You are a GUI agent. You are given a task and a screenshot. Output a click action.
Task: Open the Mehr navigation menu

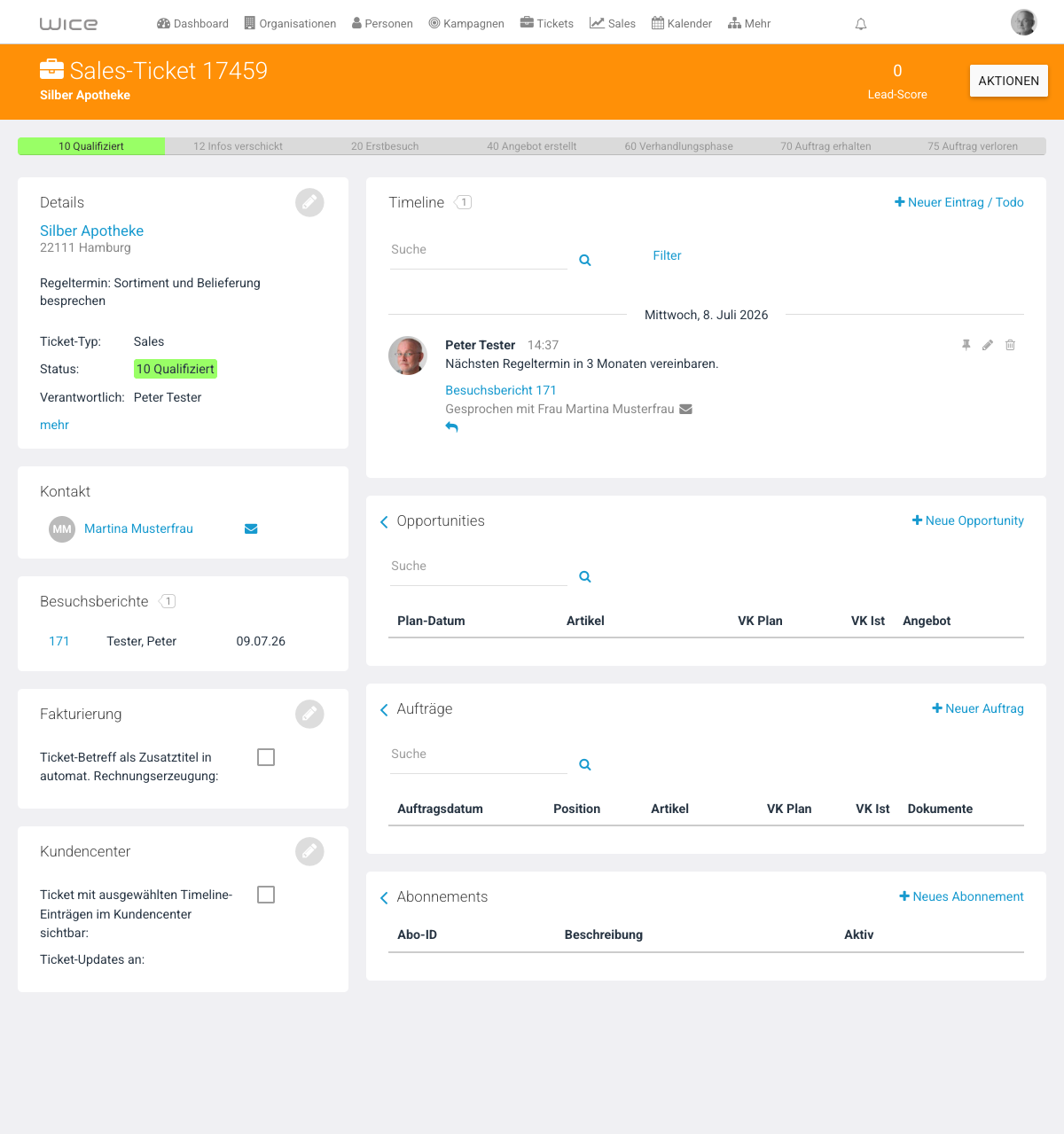[x=749, y=24]
